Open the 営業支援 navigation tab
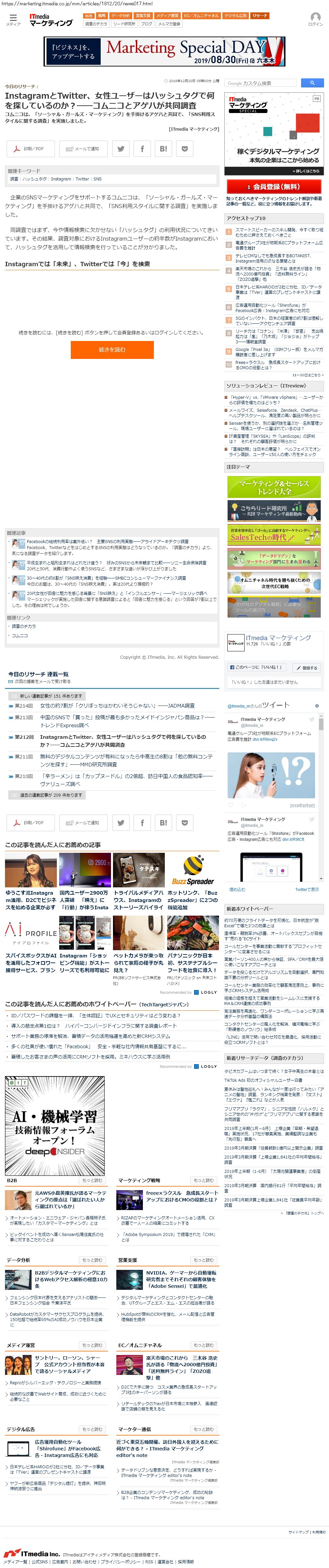Screen dimensions: 329x1568 coord(143,16)
